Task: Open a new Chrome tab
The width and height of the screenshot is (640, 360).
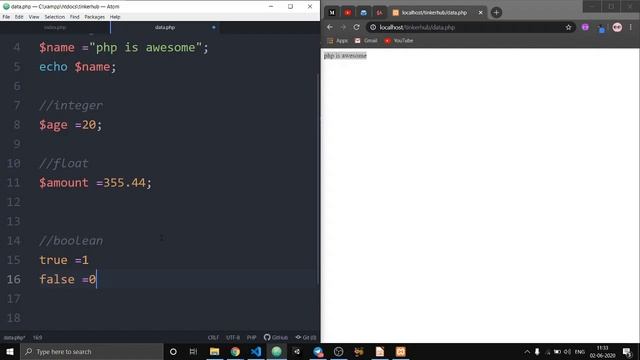Action: click(496, 13)
